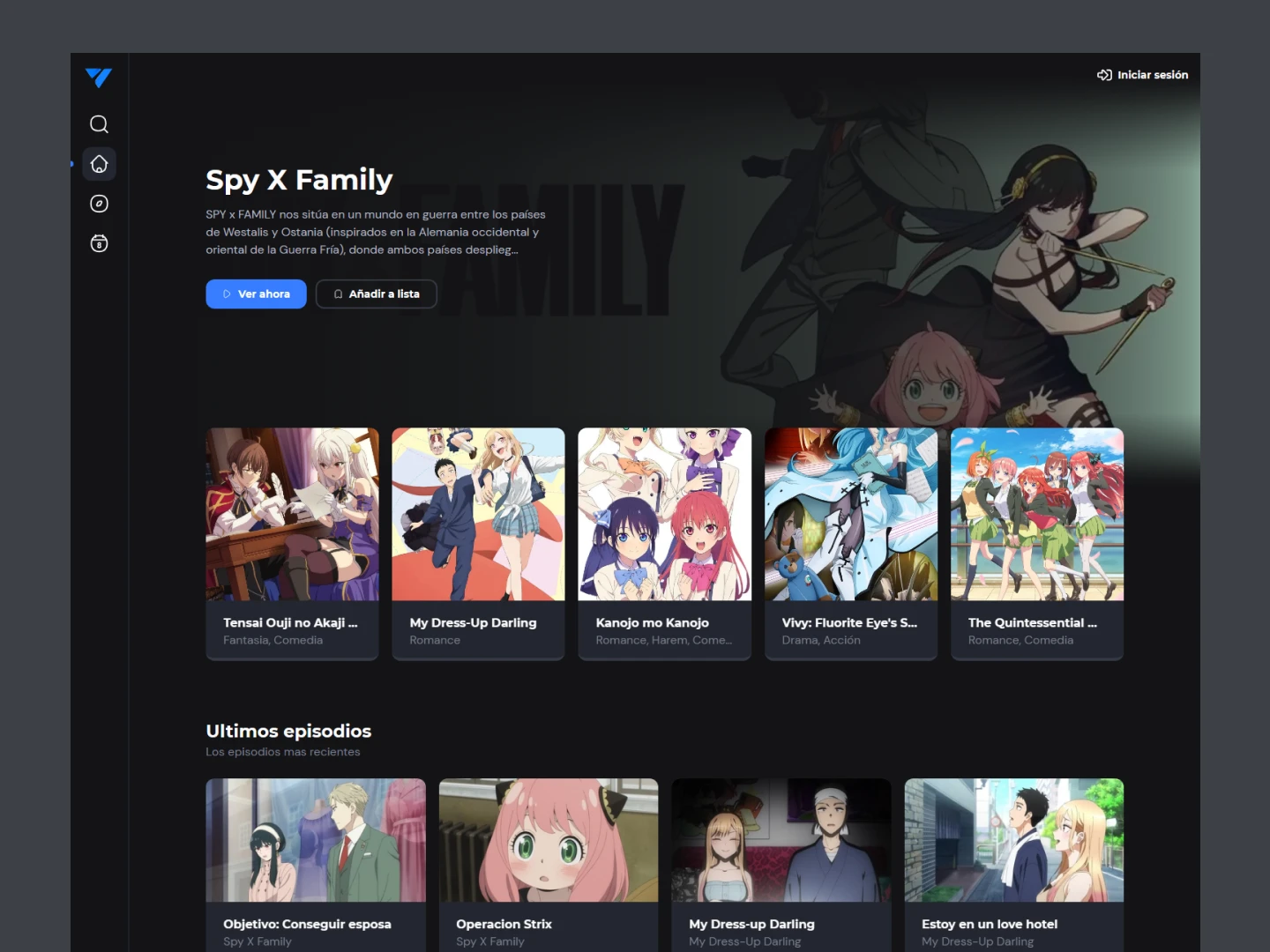
Task: Click the Añadir a lista button
Action: [377, 294]
